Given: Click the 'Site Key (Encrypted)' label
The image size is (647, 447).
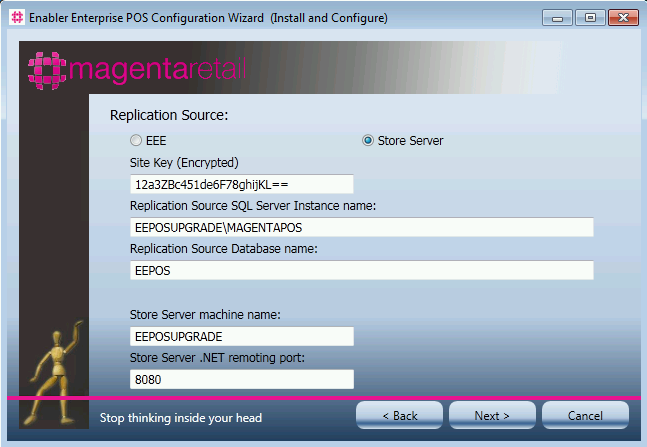Looking at the screenshot, I should coord(184,163).
